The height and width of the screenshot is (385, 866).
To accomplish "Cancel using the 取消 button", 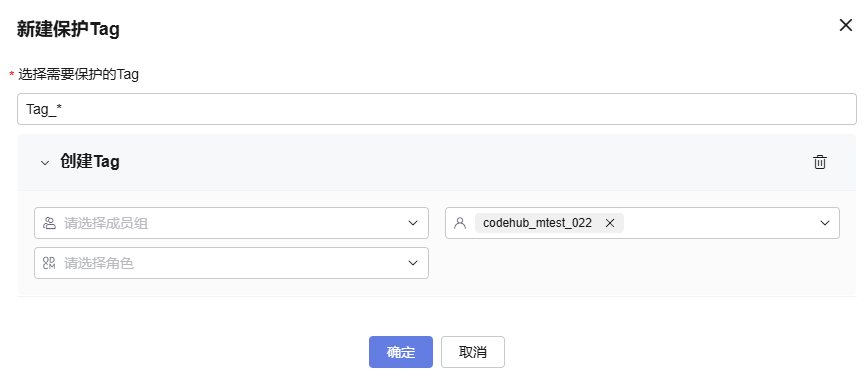I will 473,352.
